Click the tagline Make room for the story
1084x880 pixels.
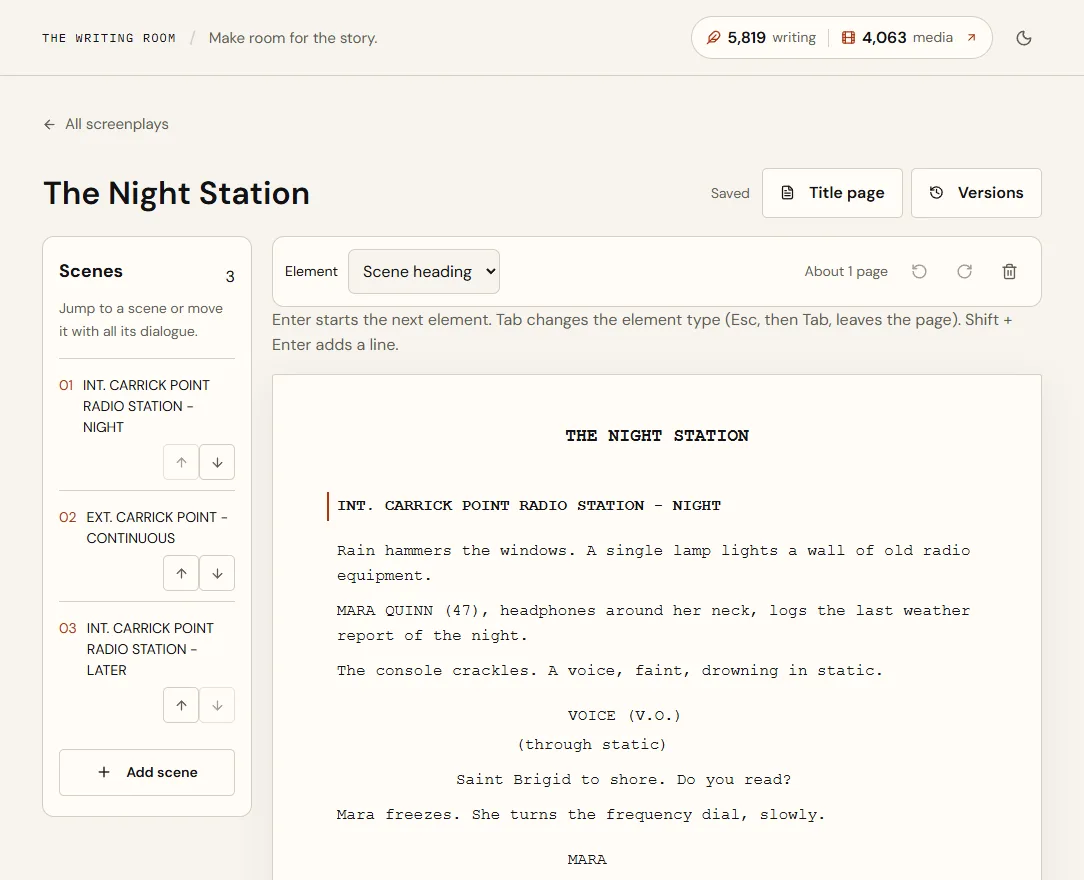293,38
